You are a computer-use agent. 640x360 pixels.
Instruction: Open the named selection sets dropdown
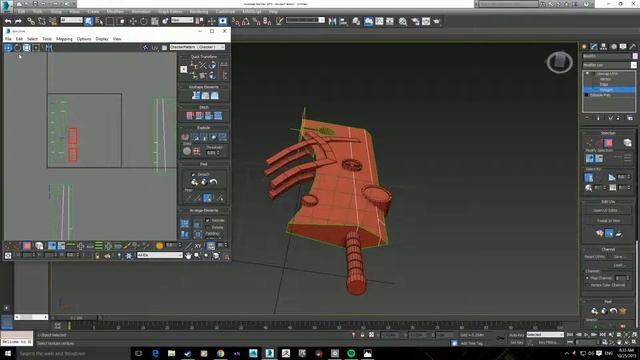click(x=305, y=20)
